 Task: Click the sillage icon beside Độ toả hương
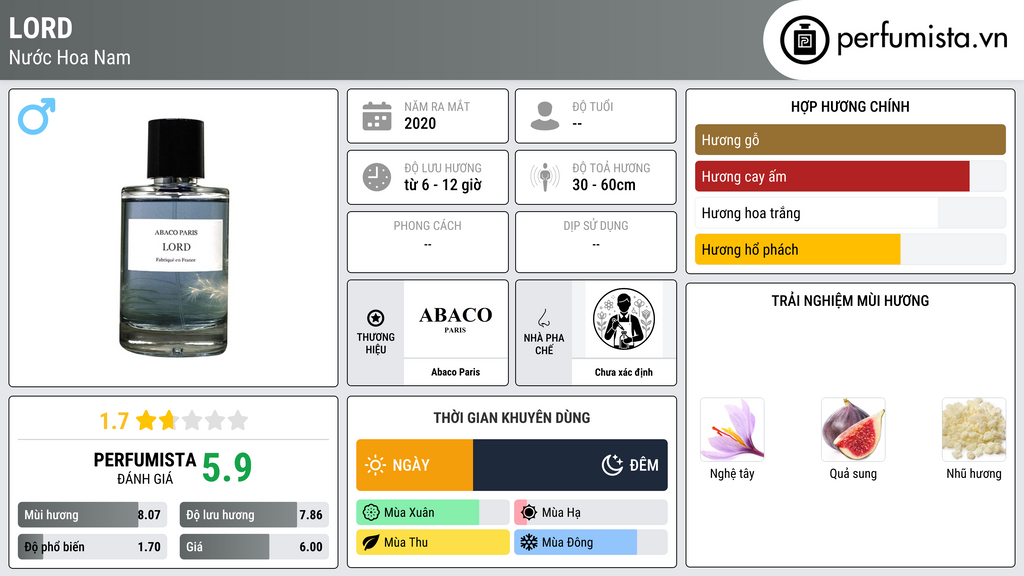545,177
